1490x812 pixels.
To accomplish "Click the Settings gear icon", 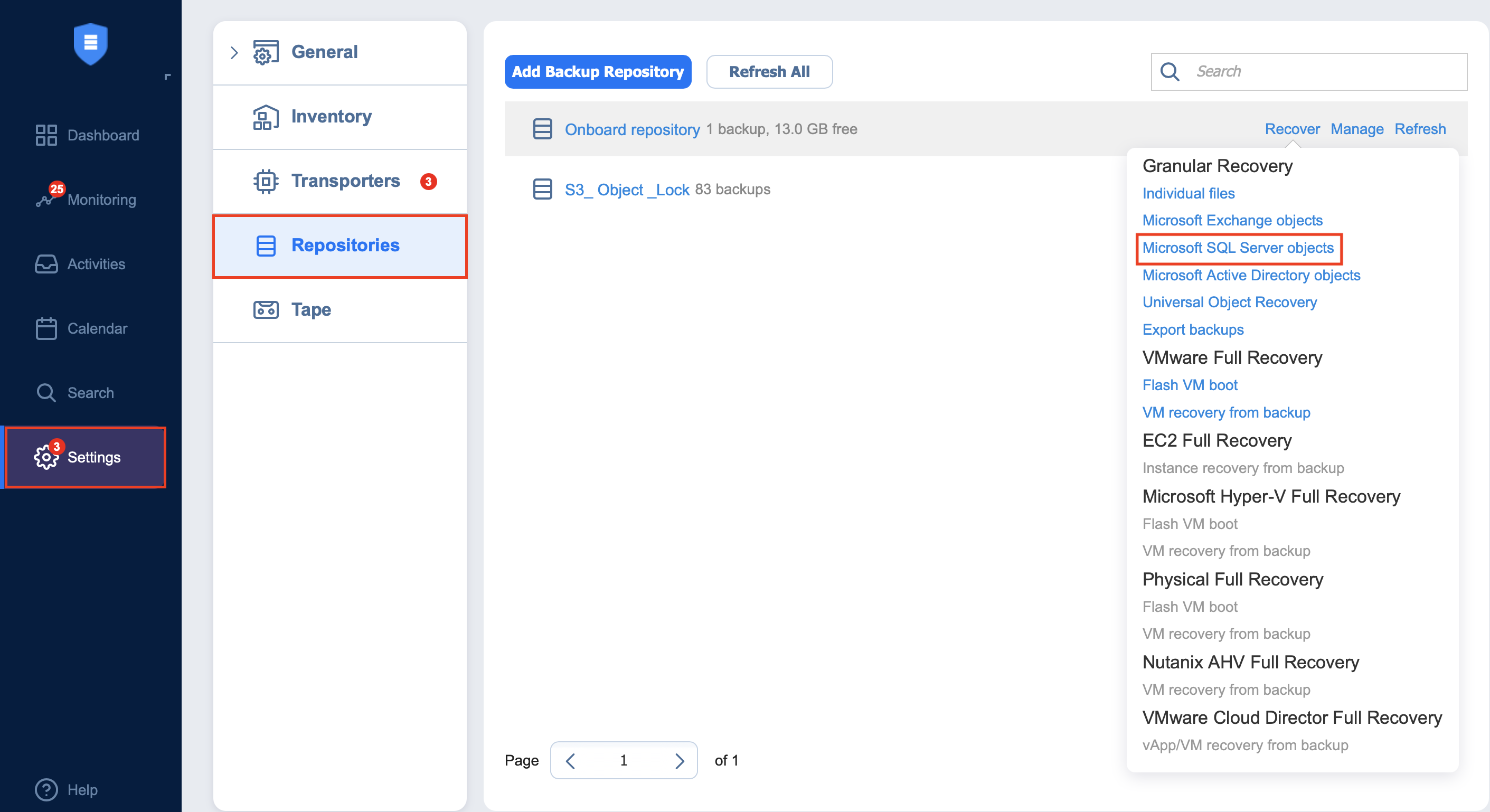I will [x=46, y=457].
